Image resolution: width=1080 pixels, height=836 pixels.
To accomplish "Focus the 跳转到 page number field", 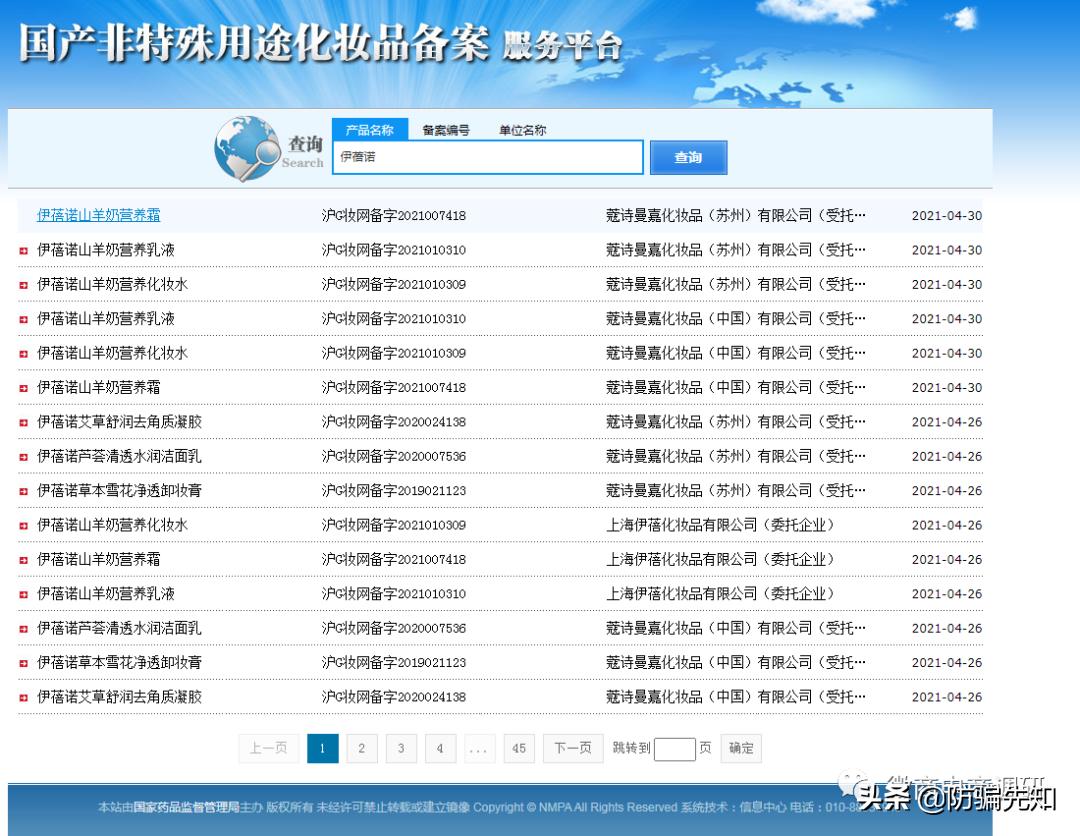I will [674, 749].
